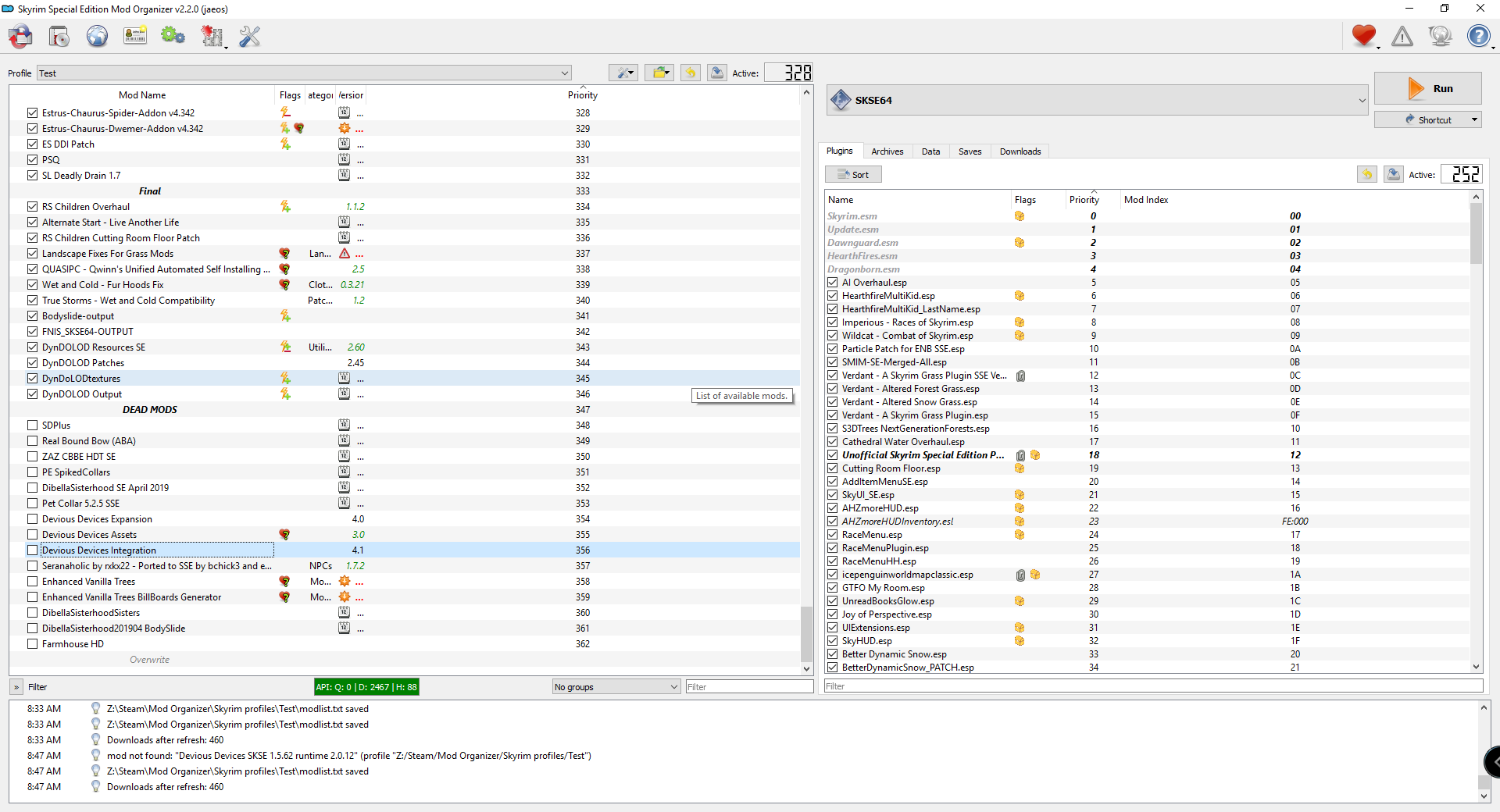Click the Run button

(1427, 88)
